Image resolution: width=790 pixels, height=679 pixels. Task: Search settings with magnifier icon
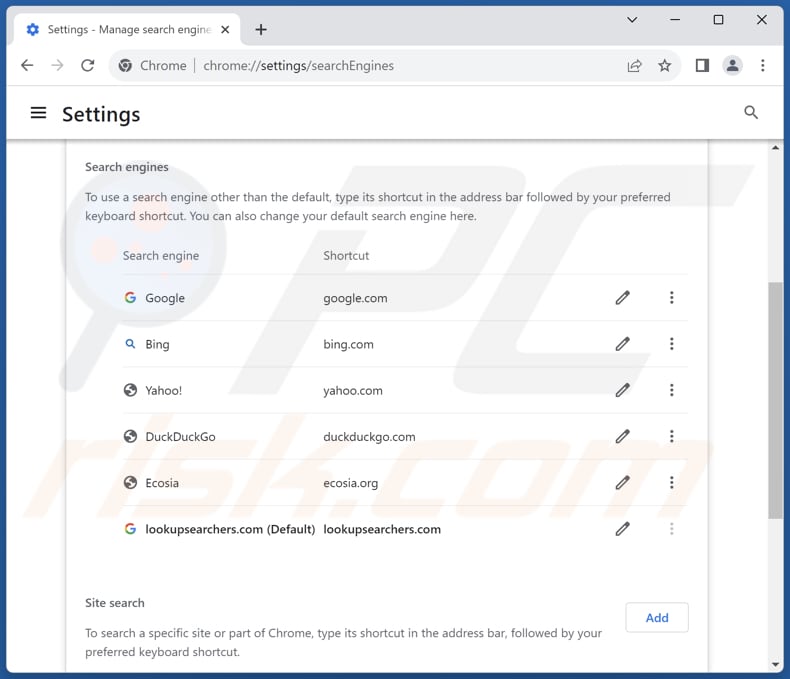pyautogui.click(x=751, y=113)
